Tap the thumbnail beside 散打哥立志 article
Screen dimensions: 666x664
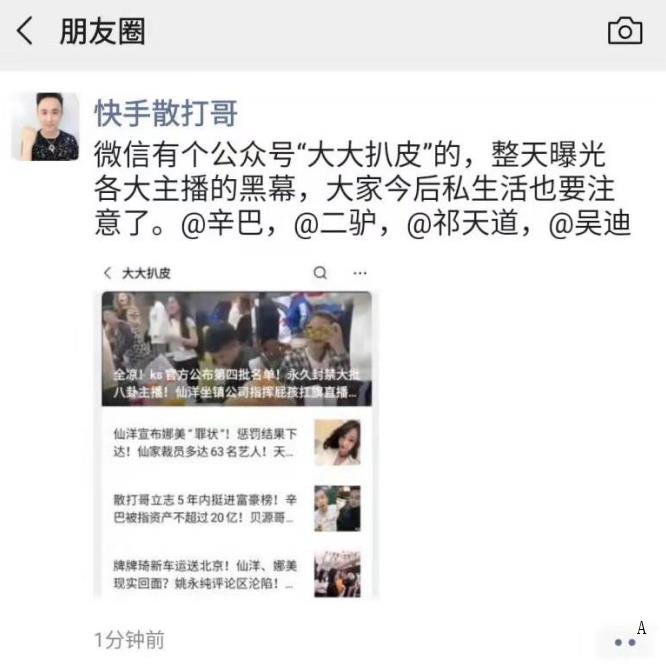click(x=337, y=509)
